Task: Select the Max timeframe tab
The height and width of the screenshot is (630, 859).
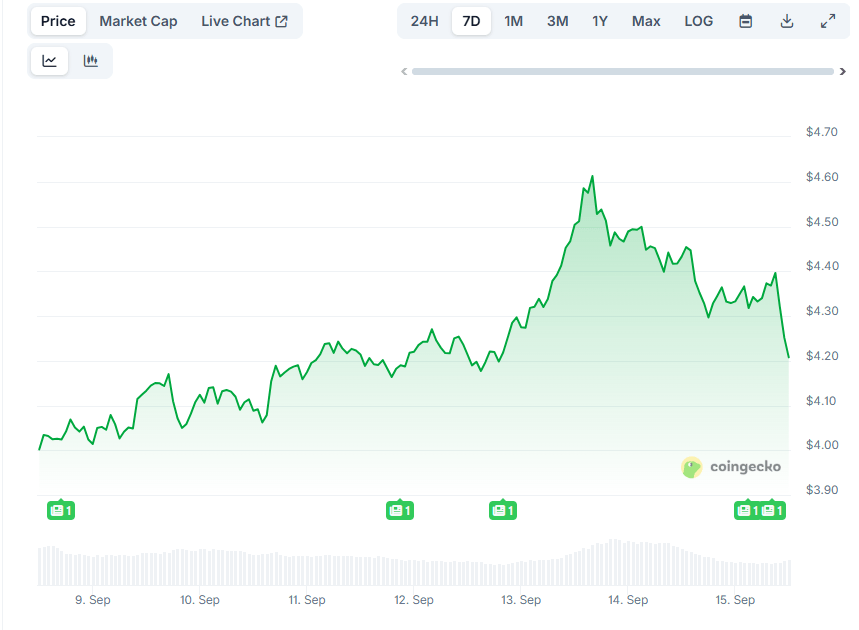Action: 646,20
